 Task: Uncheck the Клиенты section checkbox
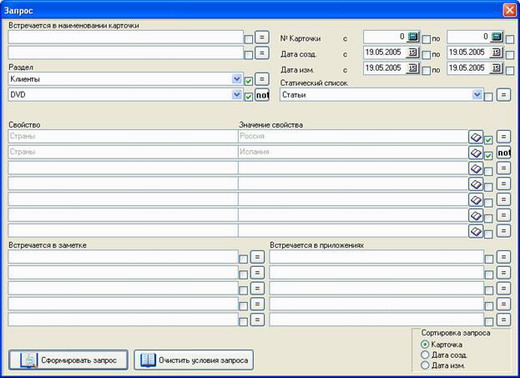(248, 81)
